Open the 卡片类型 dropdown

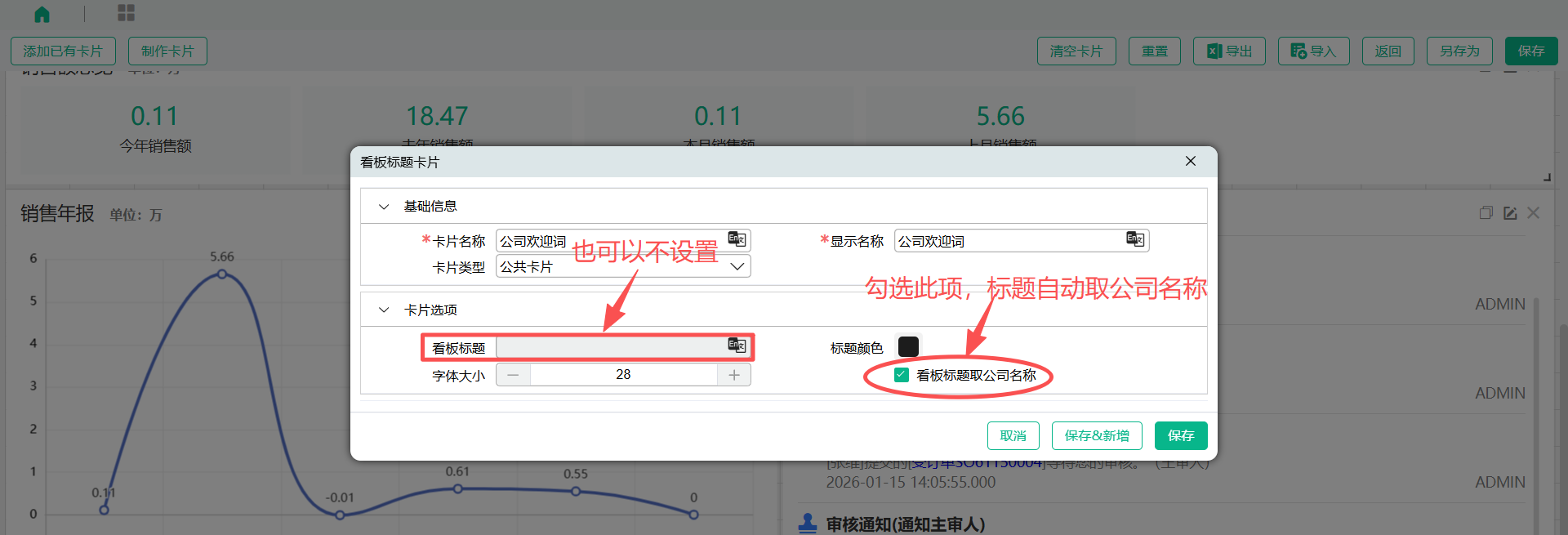(737, 267)
